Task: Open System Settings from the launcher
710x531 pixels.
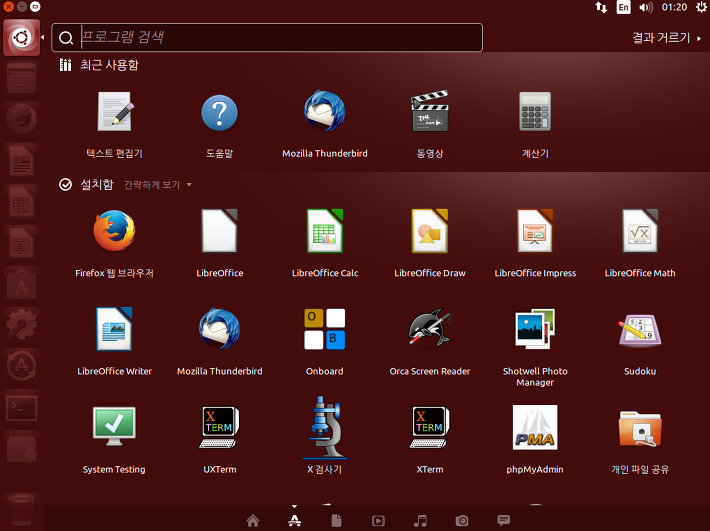Action: point(21,324)
